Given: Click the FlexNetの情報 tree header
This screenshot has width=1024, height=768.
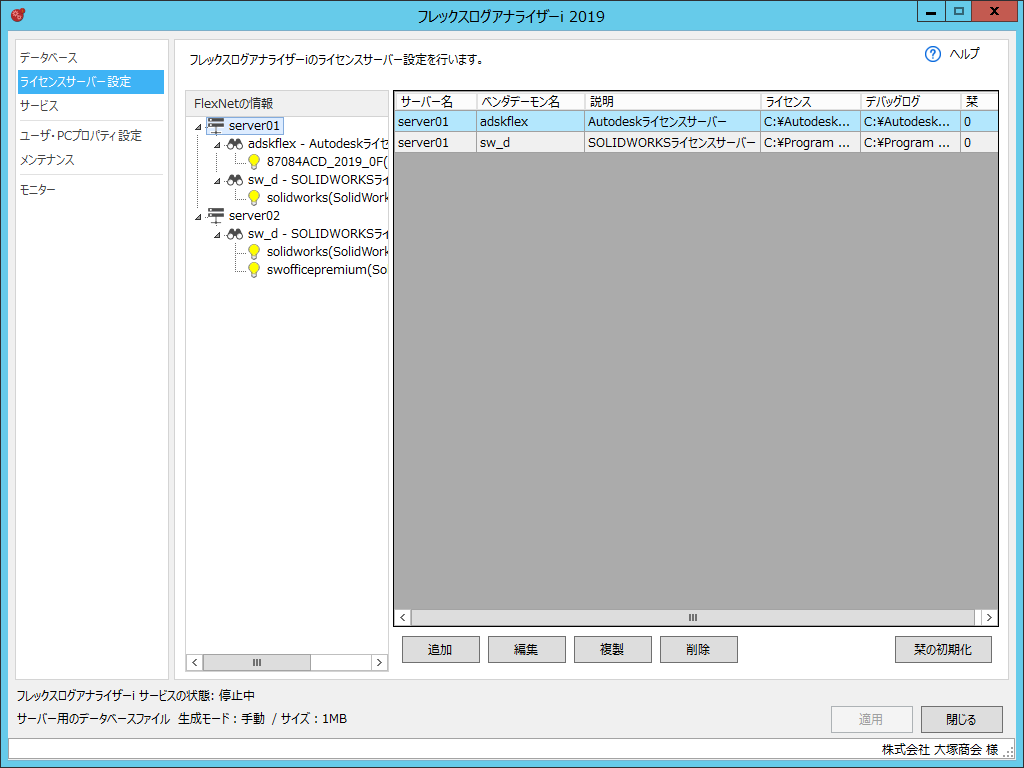Looking at the screenshot, I should [287, 104].
